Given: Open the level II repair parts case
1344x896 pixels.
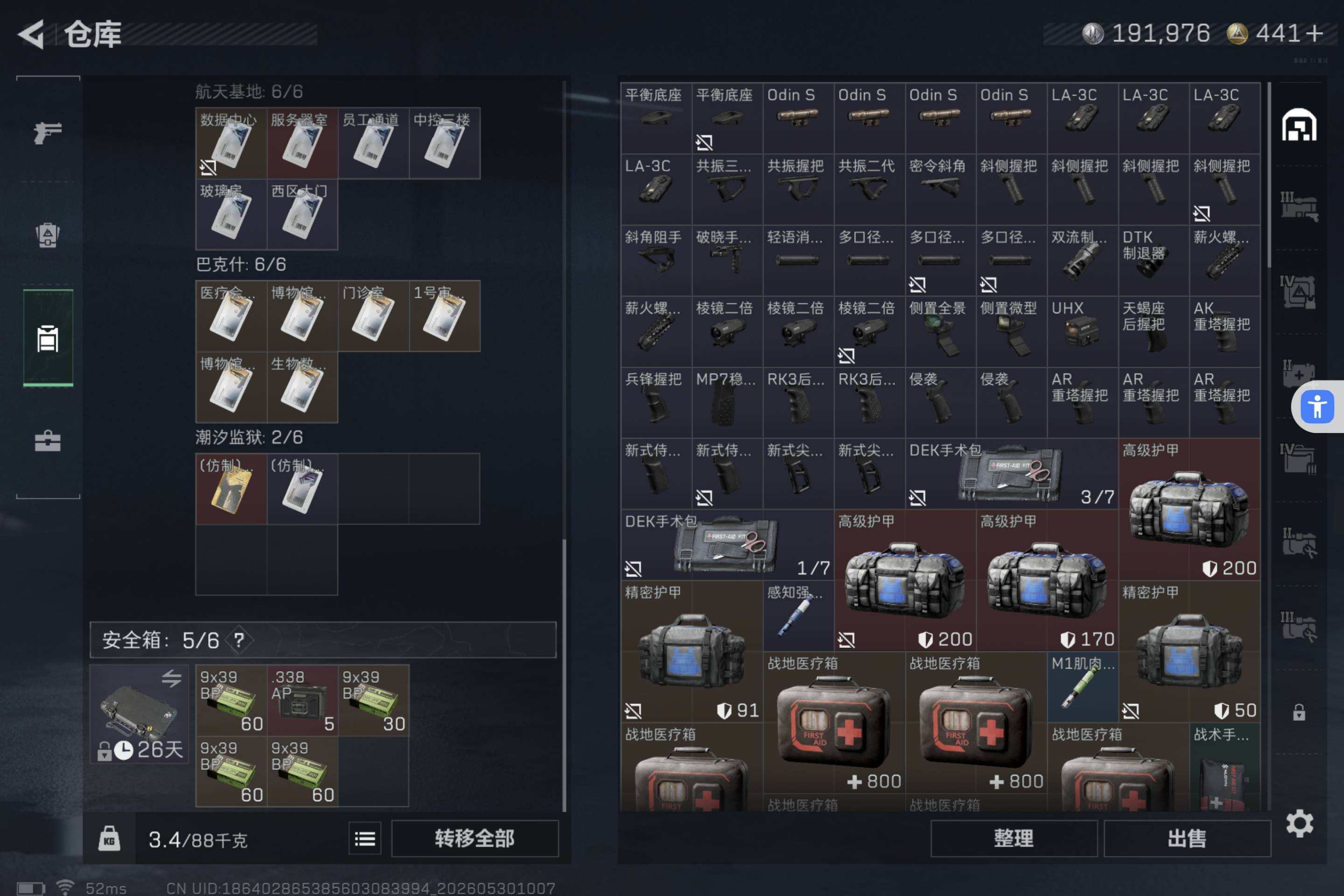Looking at the screenshot, I should 1299,543.
